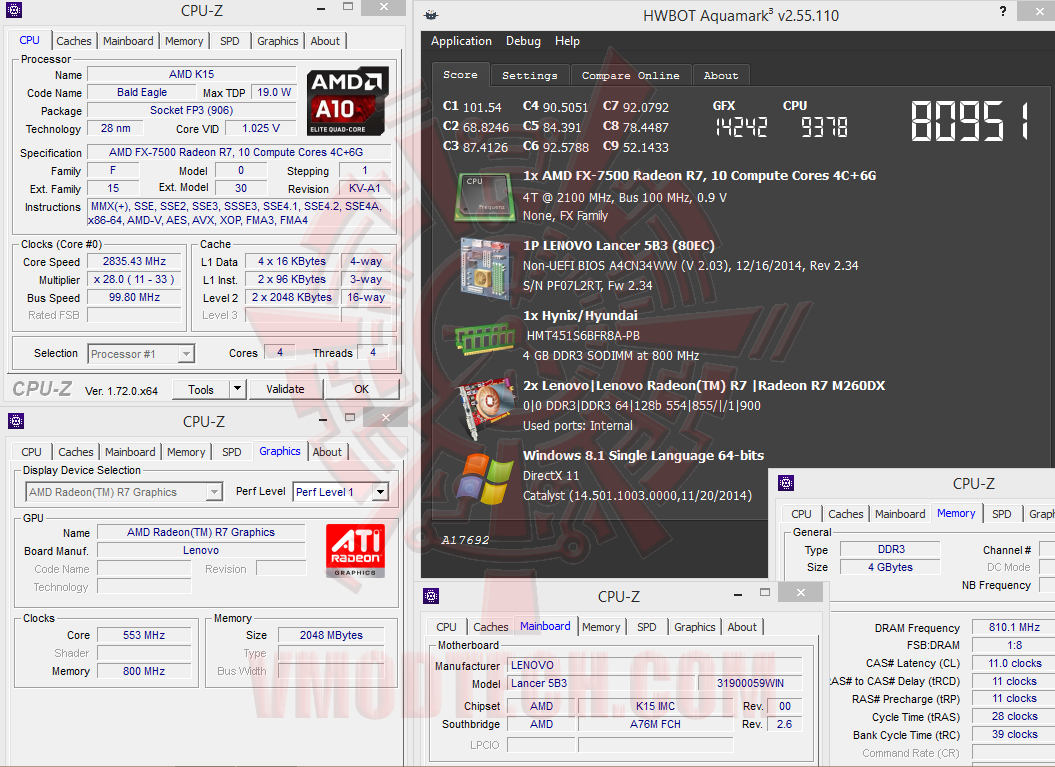Click the Radeon graphics card icon
The width and height of the screenshot is (1055, 767).
tap(486, 407)
